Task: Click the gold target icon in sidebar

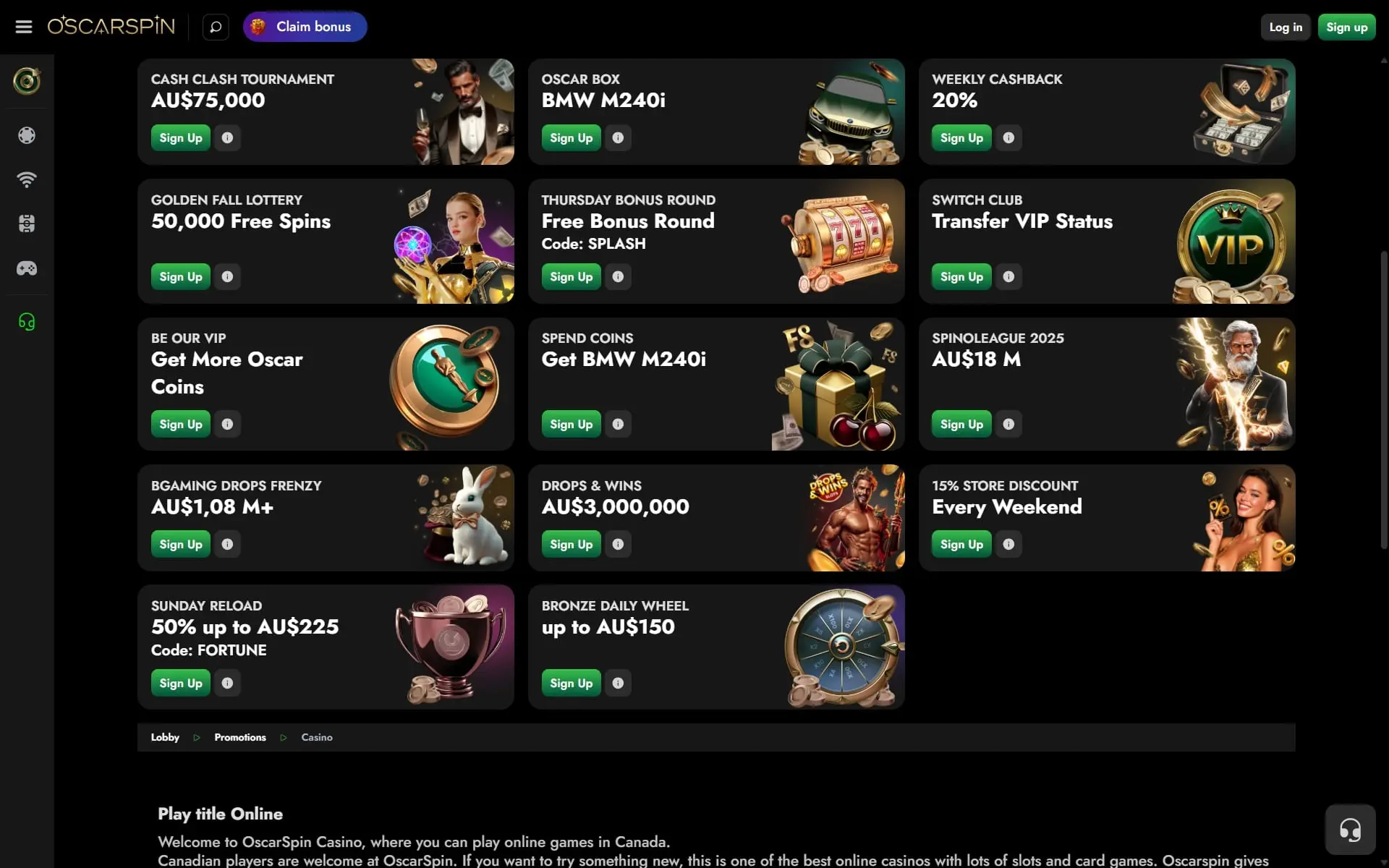Action: (27, 81)
